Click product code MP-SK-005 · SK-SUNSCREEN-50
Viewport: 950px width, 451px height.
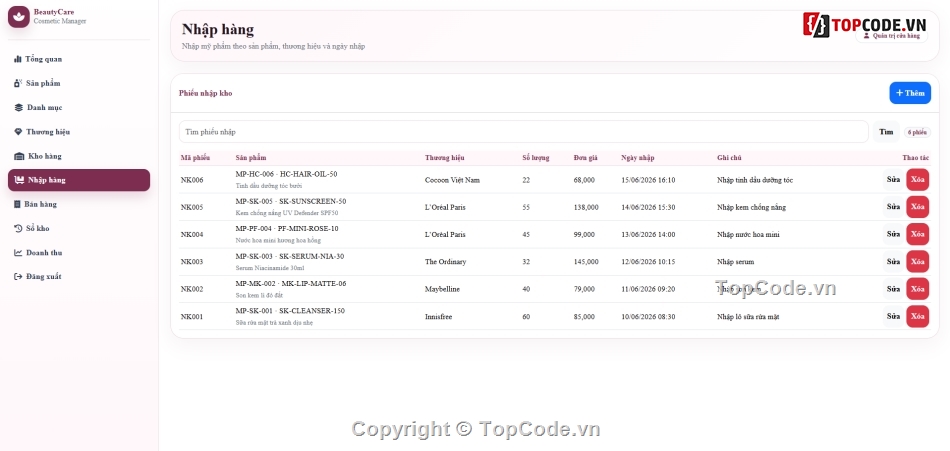291,202
